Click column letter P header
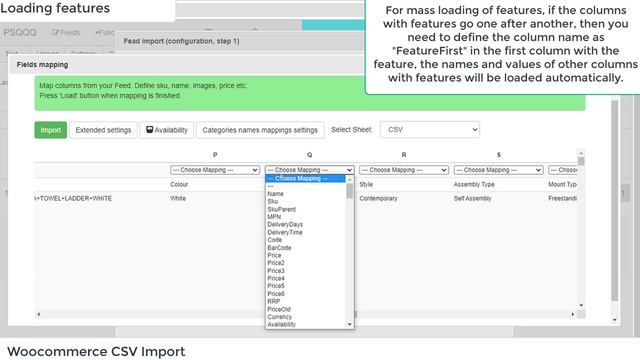 tap(215, 155)
